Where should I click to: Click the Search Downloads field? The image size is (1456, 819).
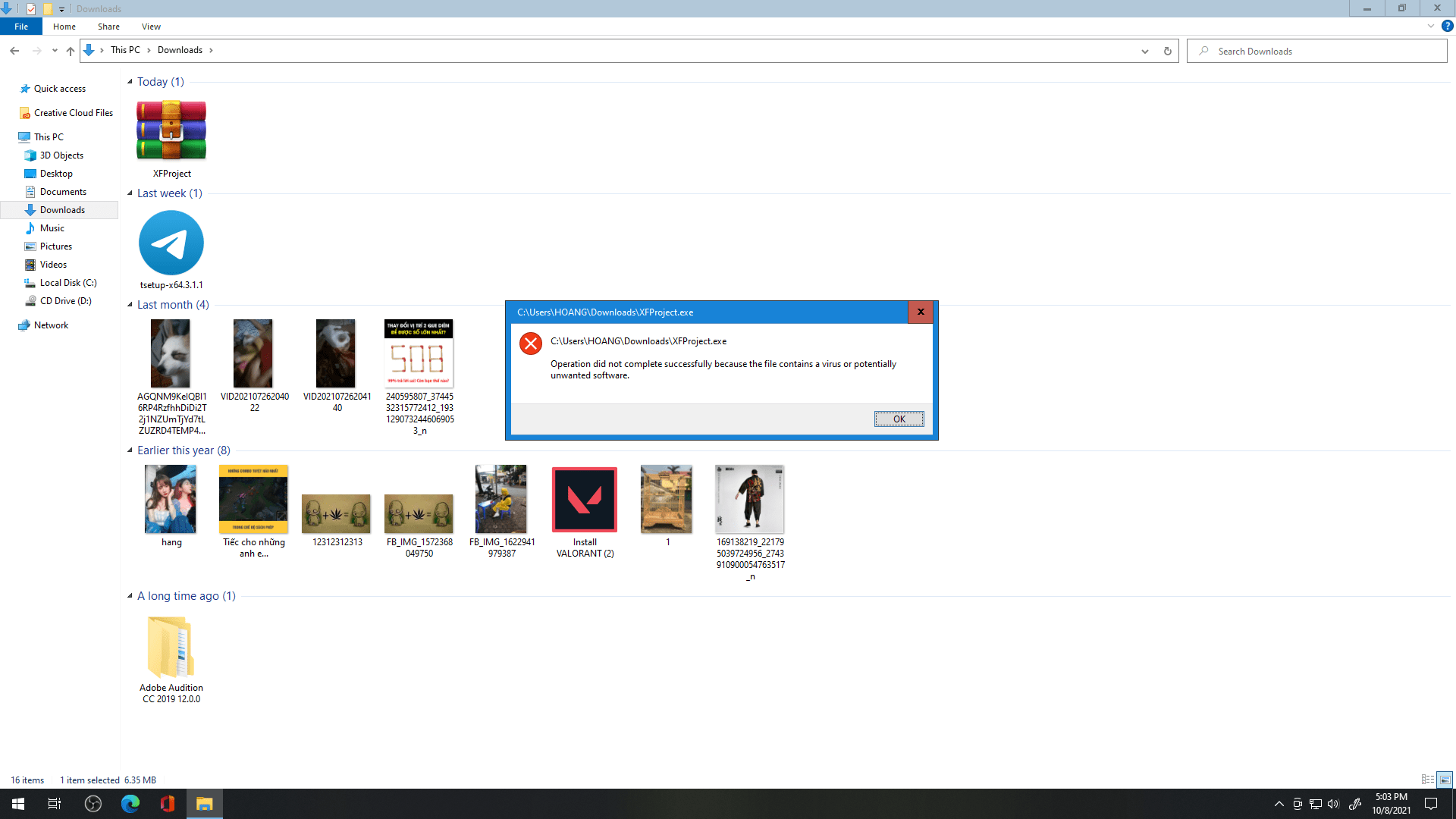(x=1316, y=51)
